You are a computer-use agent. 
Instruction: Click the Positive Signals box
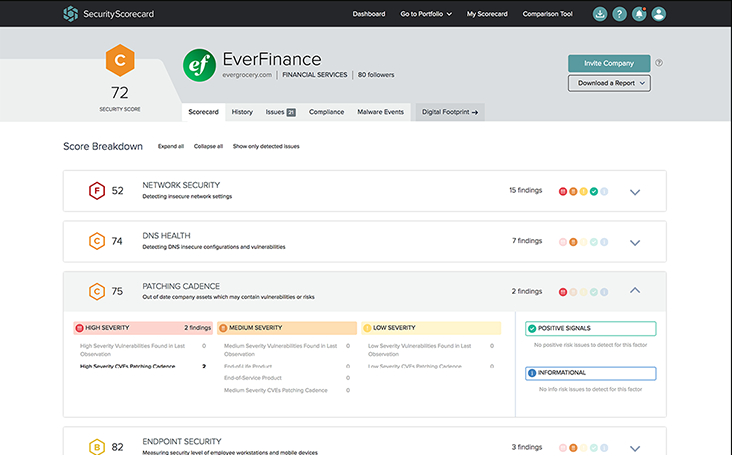coord(591,329)
